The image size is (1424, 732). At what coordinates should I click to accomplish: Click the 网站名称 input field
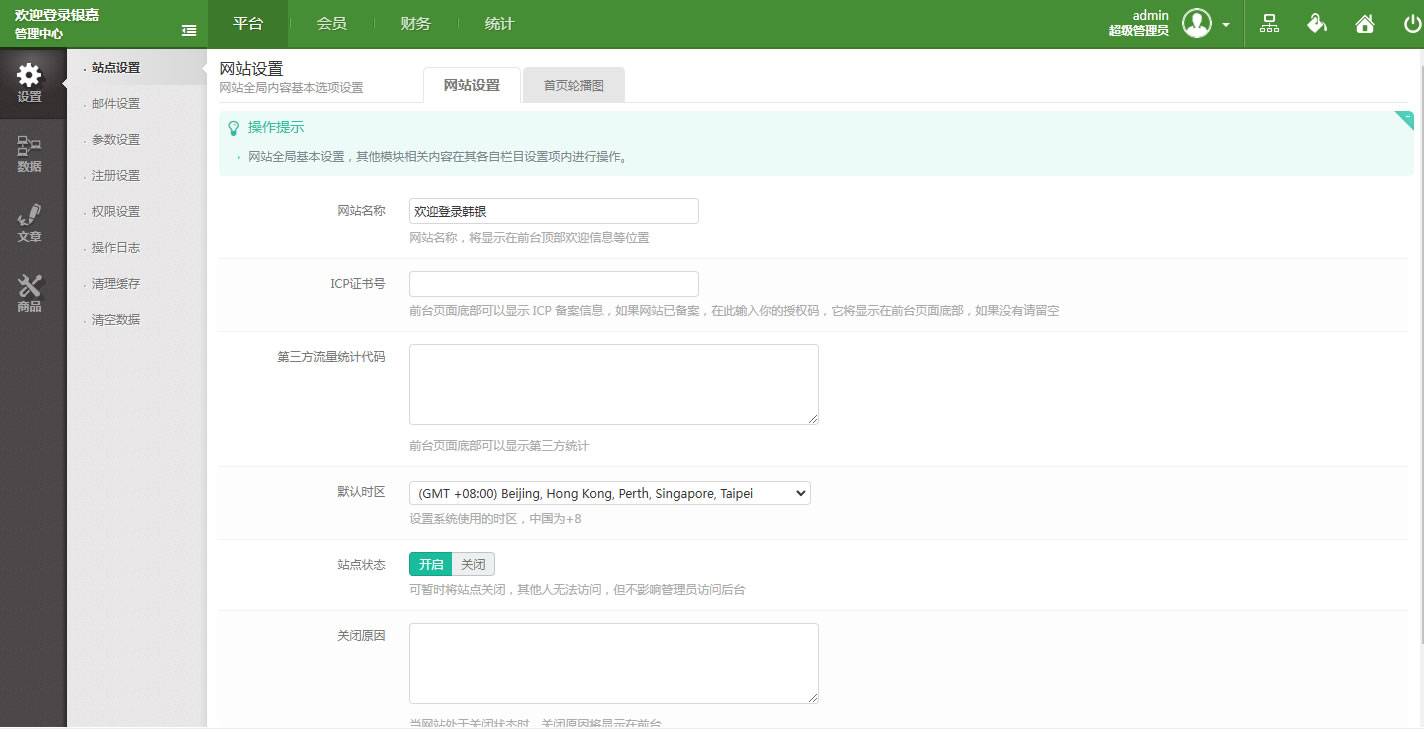pyautogui.click(x=553, y=211)
